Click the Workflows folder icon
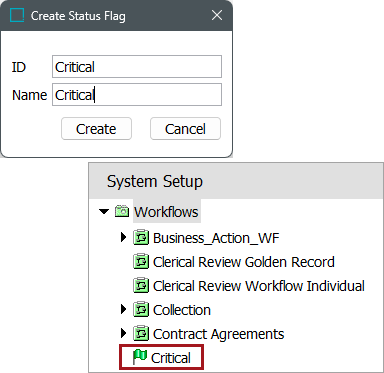This screenshot has width=384, height=373. 122,211
